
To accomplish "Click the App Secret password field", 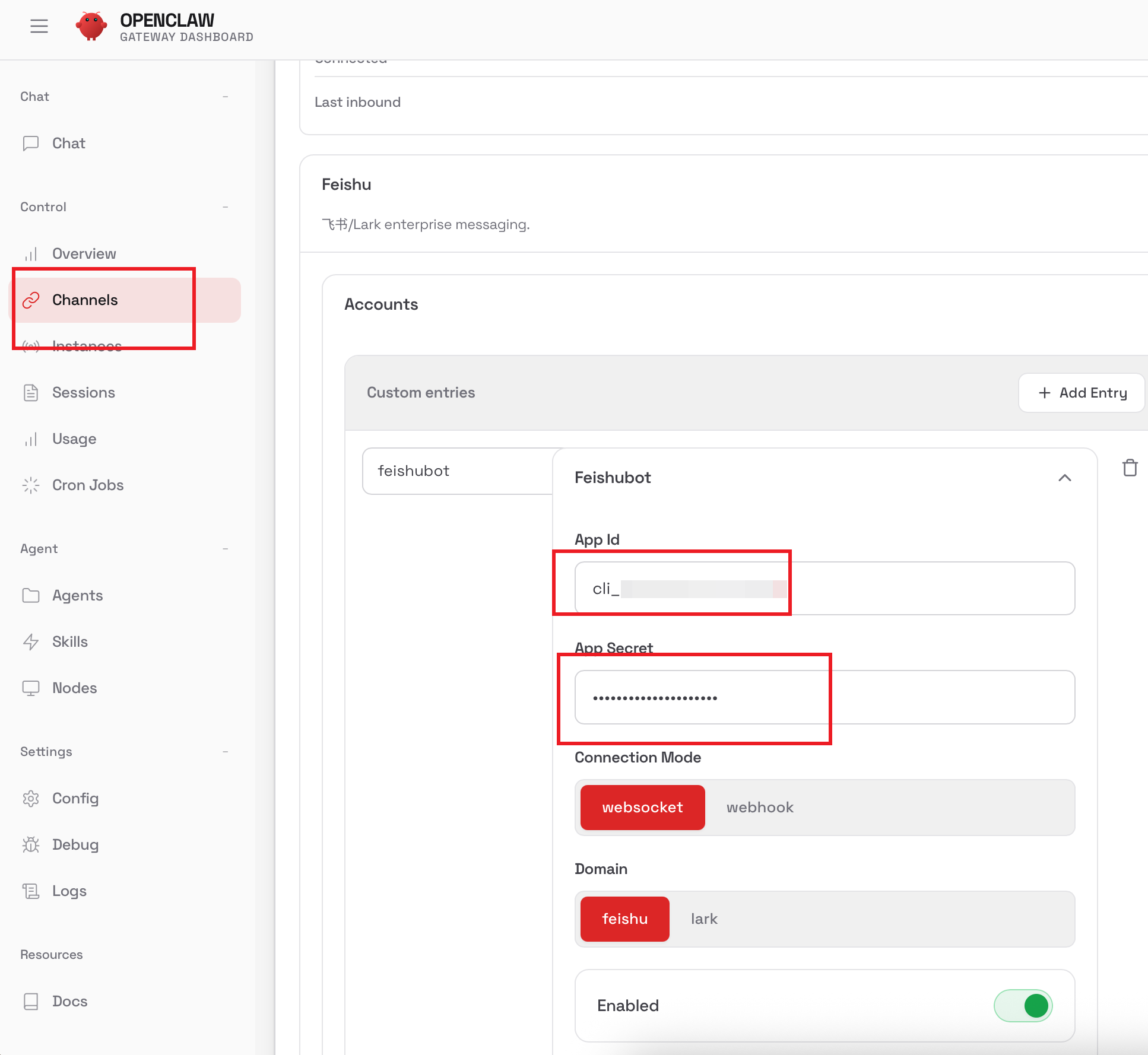I will (824, 697).
